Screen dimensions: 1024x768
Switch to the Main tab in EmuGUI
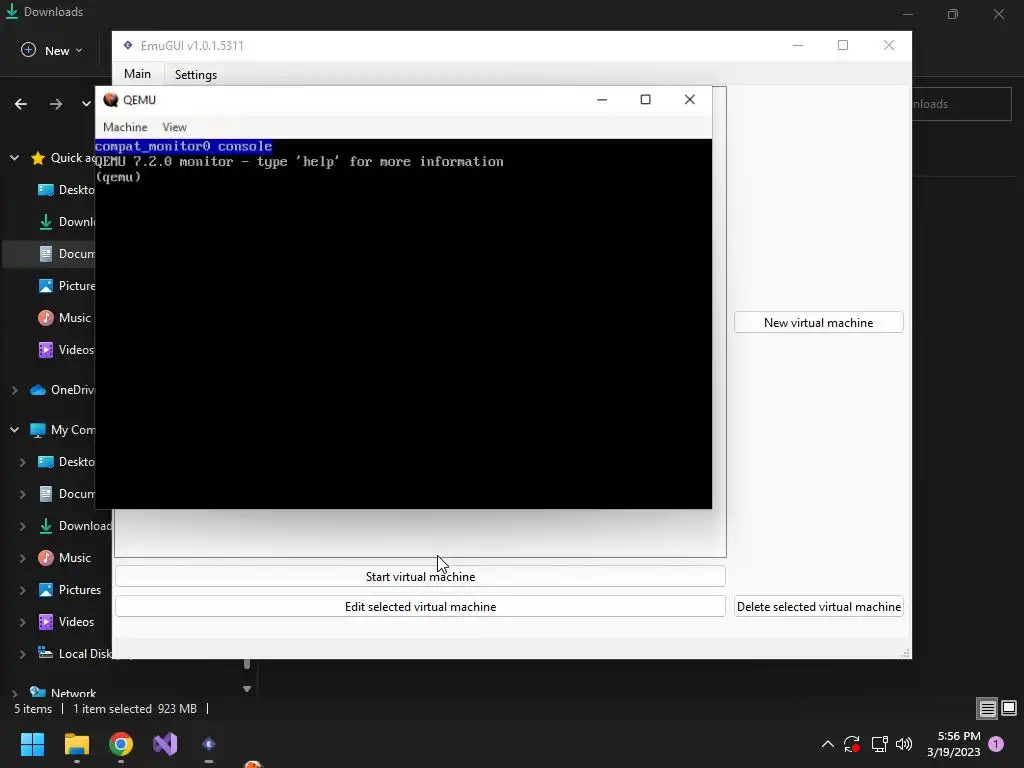(137, 74)
